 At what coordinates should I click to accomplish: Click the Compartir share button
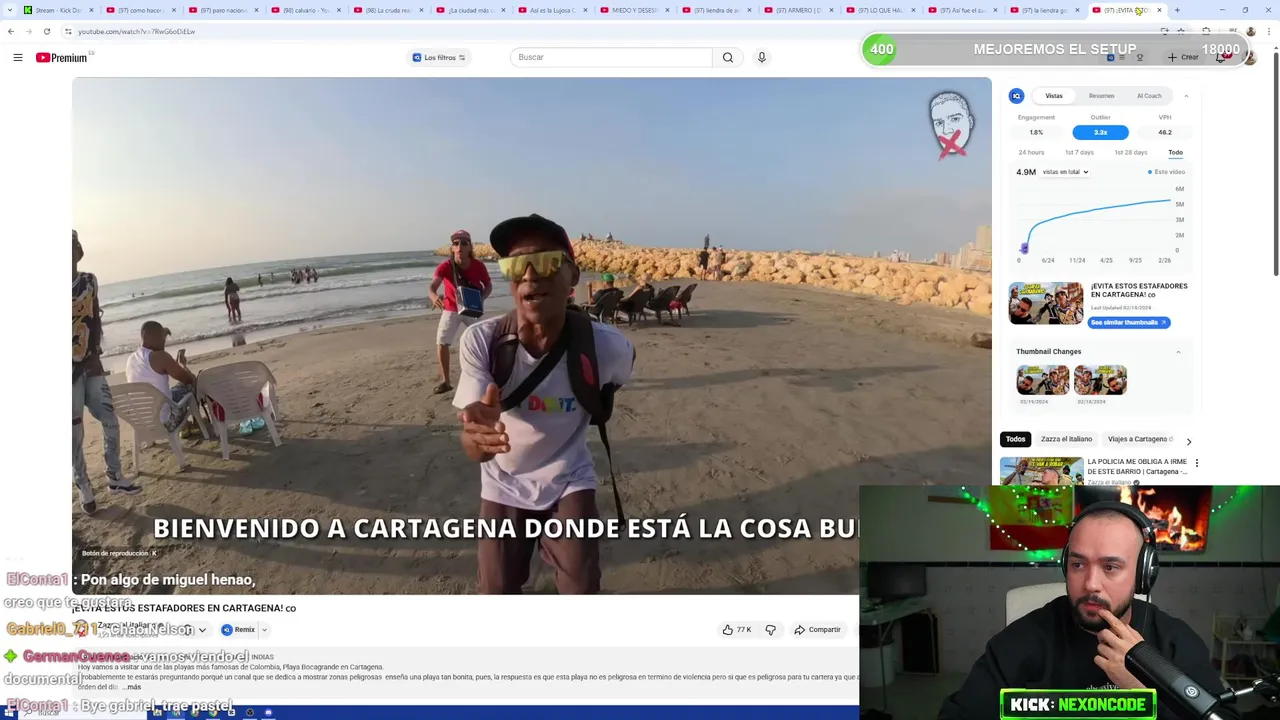click(818, 630)
